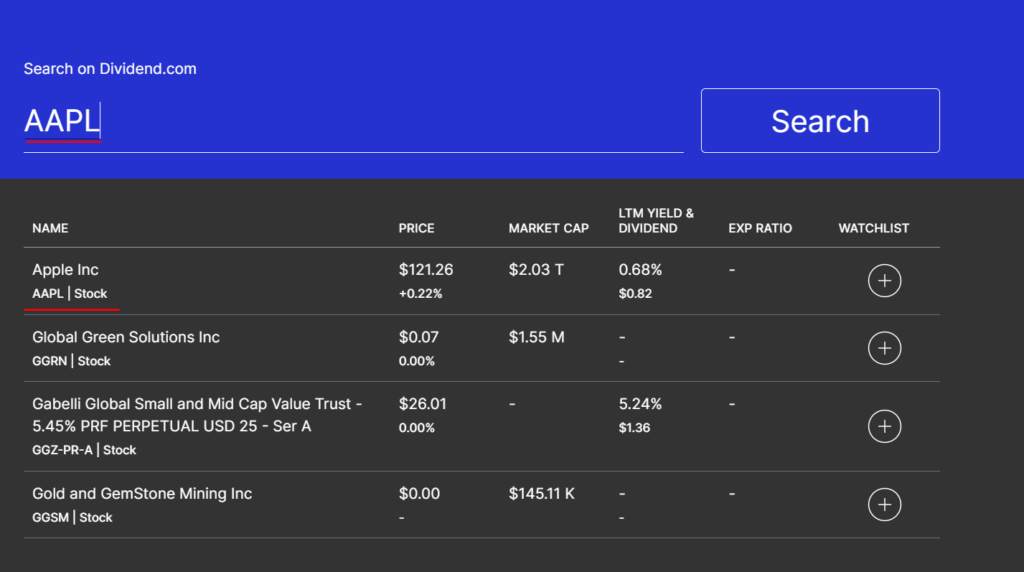
Task: Open Gold and GemStone Mining Inc result
Action: tap(142, 494)
